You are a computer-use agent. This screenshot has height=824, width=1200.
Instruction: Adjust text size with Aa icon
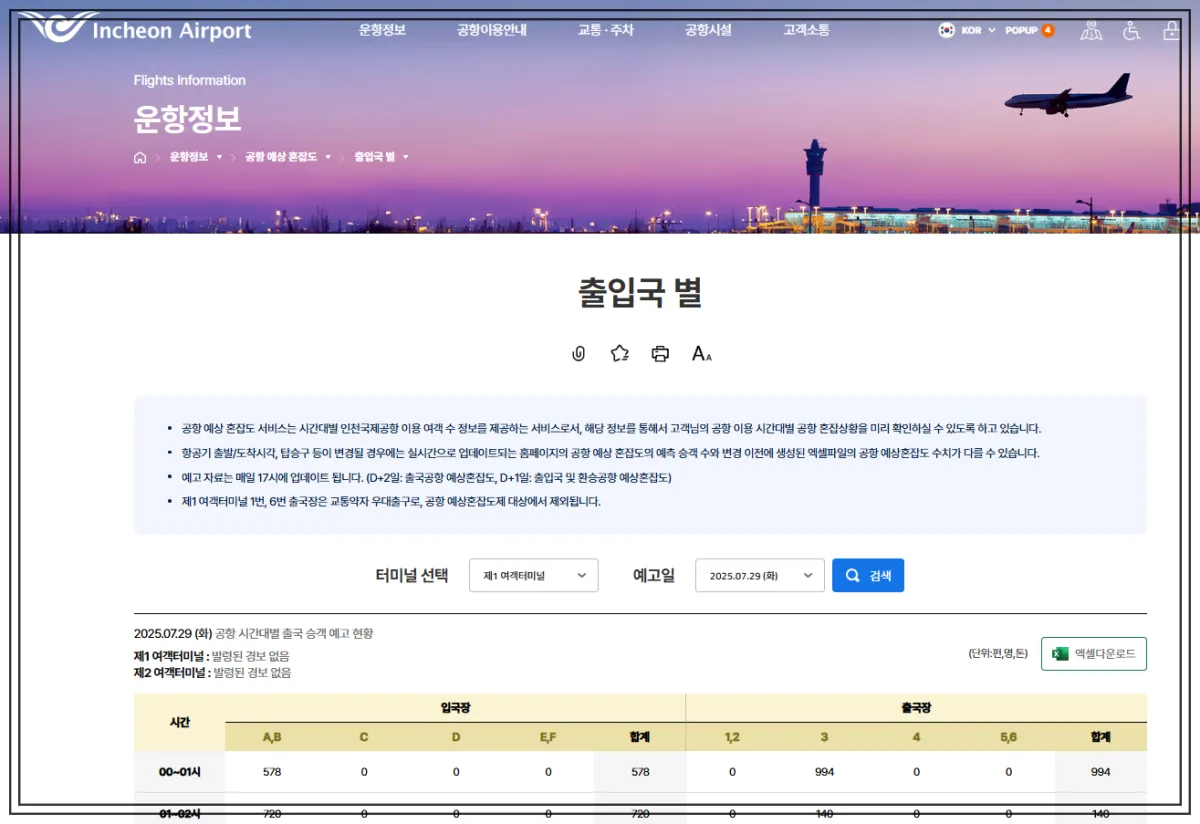pos(701,353)
